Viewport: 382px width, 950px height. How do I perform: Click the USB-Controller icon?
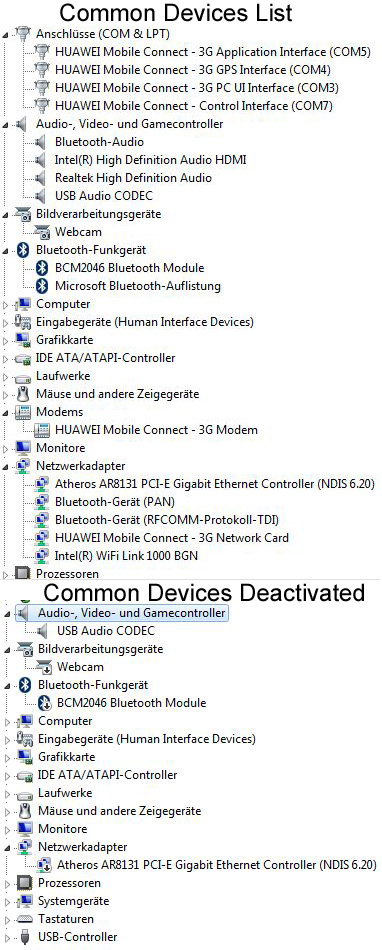[x=24, y=937]
